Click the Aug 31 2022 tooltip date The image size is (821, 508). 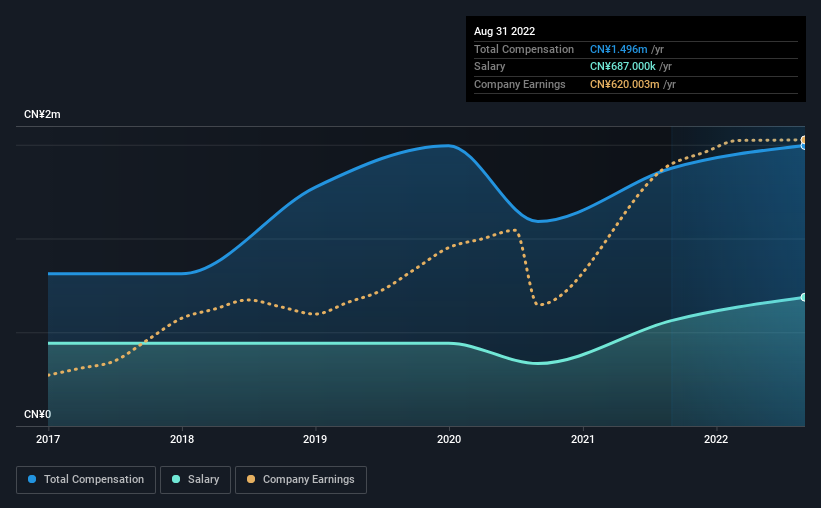coord(504,31)
